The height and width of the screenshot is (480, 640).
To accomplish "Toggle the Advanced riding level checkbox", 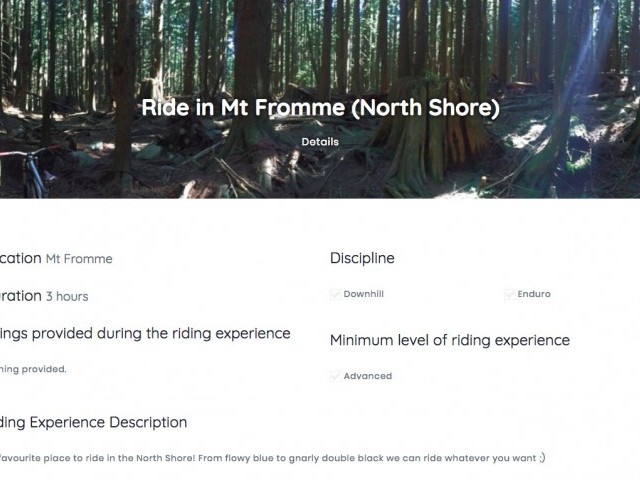I will click(336, 377).
